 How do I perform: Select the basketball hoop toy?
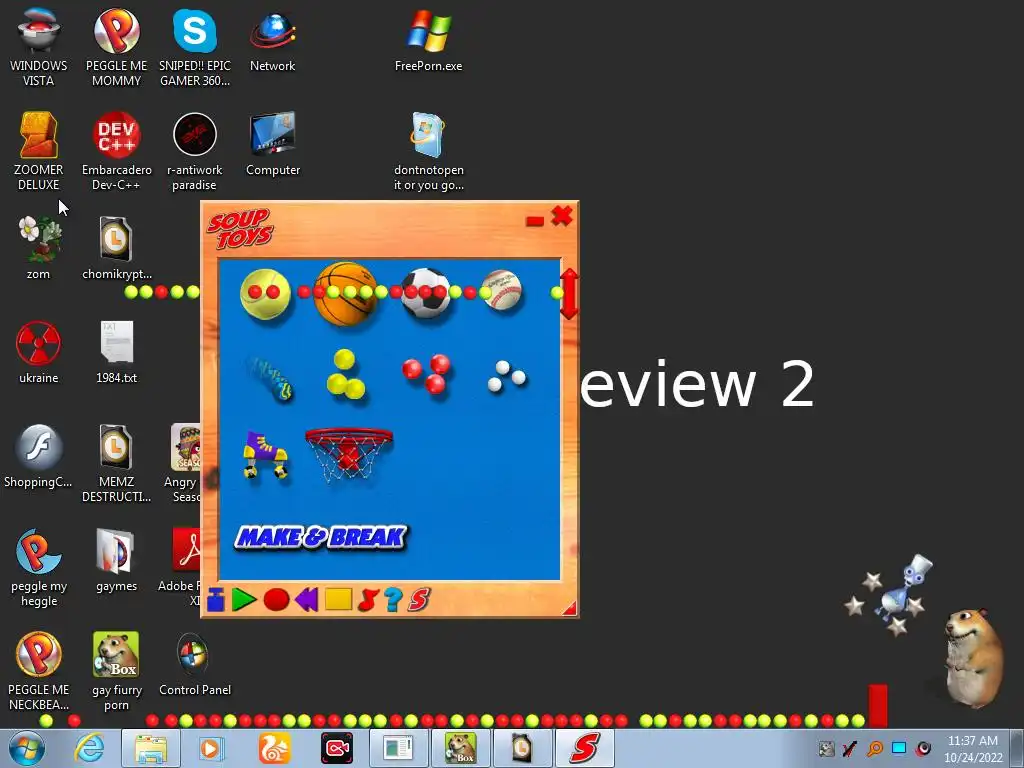click(349, 455)
